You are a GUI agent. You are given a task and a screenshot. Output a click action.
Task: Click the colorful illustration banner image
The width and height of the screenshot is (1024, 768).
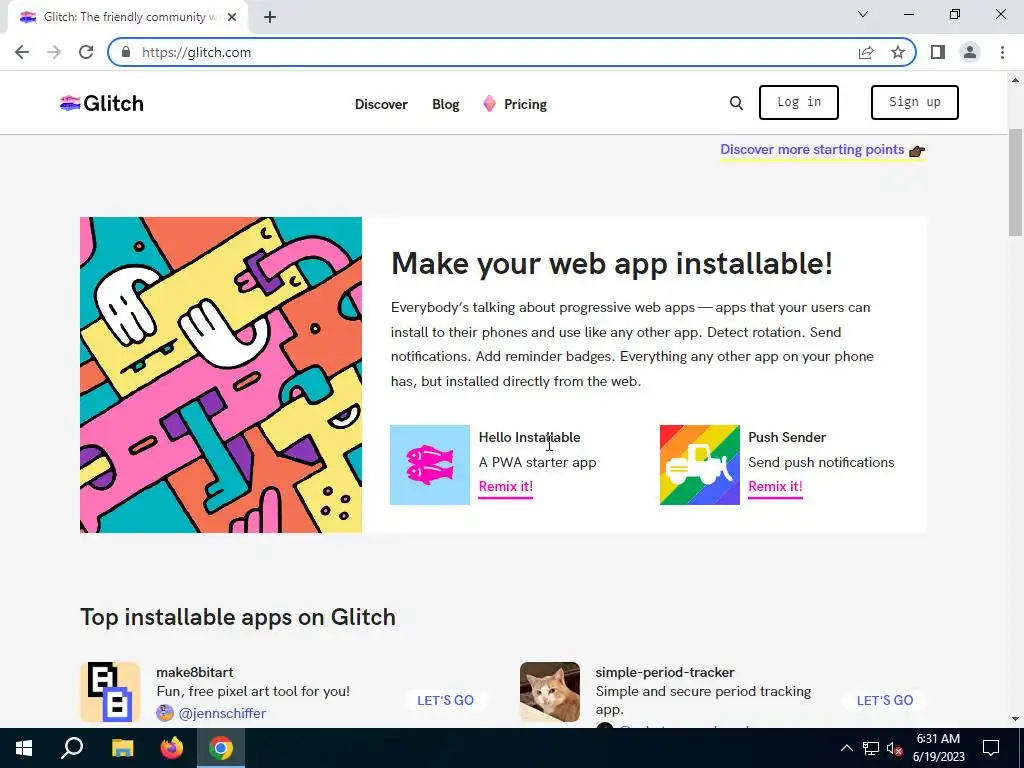pyautogui.click(x=221, y=375)
